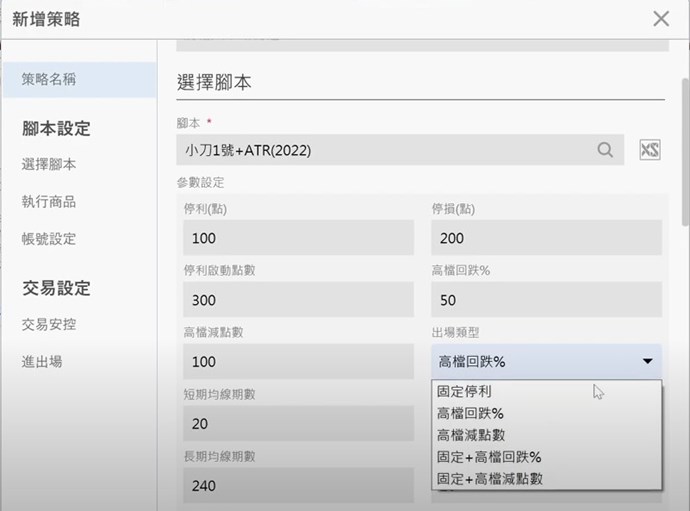
Task: Choose 高檔回跌% option in the list
Action: pyautogui.click(x=469, y=413)
